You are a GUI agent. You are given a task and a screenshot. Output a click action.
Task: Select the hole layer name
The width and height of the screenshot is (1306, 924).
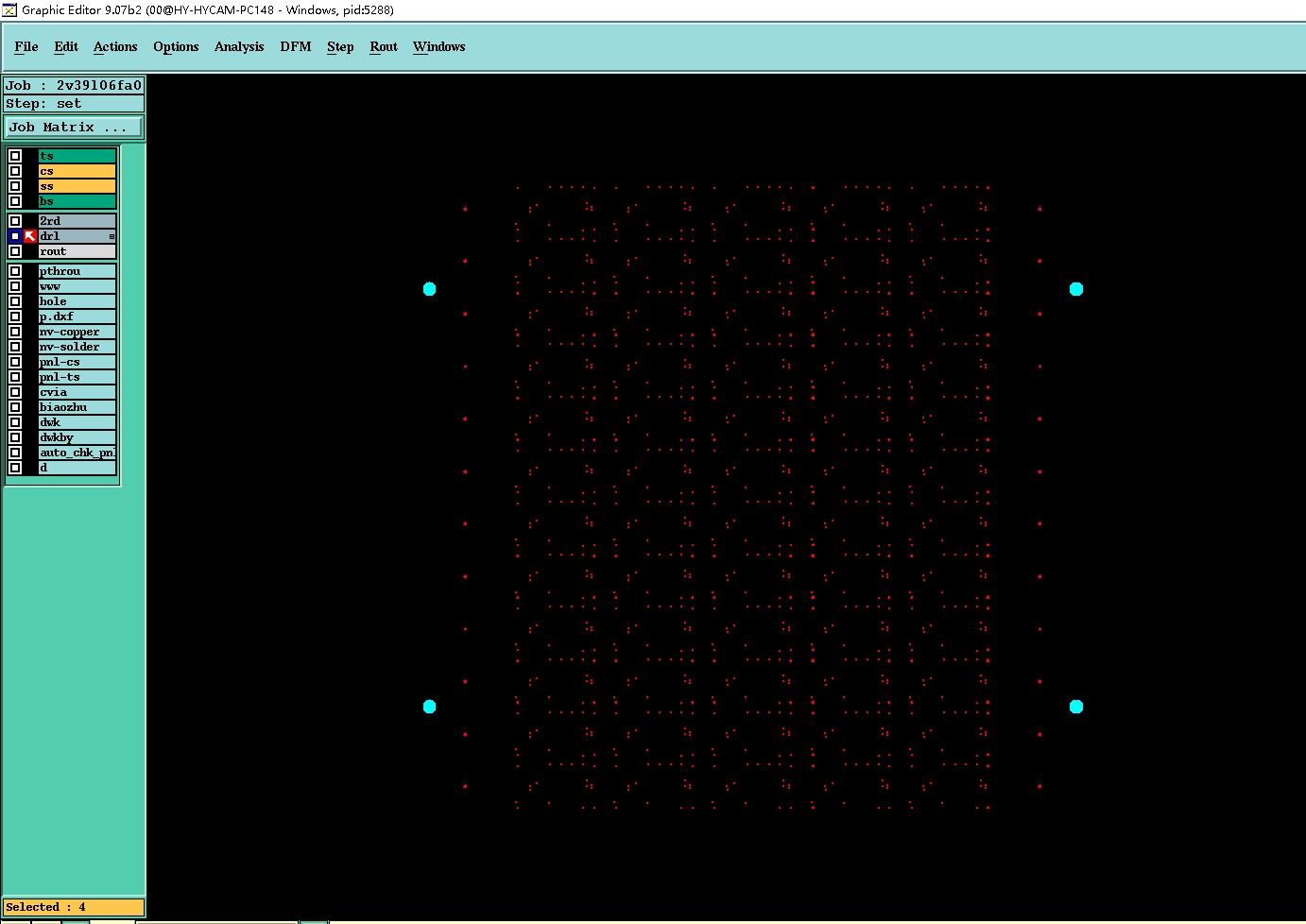[x=77, y=301]
